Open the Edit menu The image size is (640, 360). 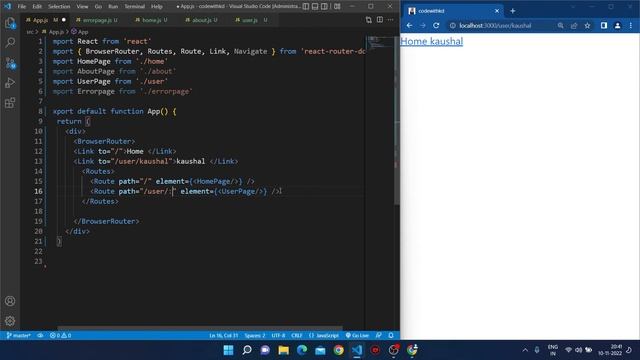tap(37, 7)
